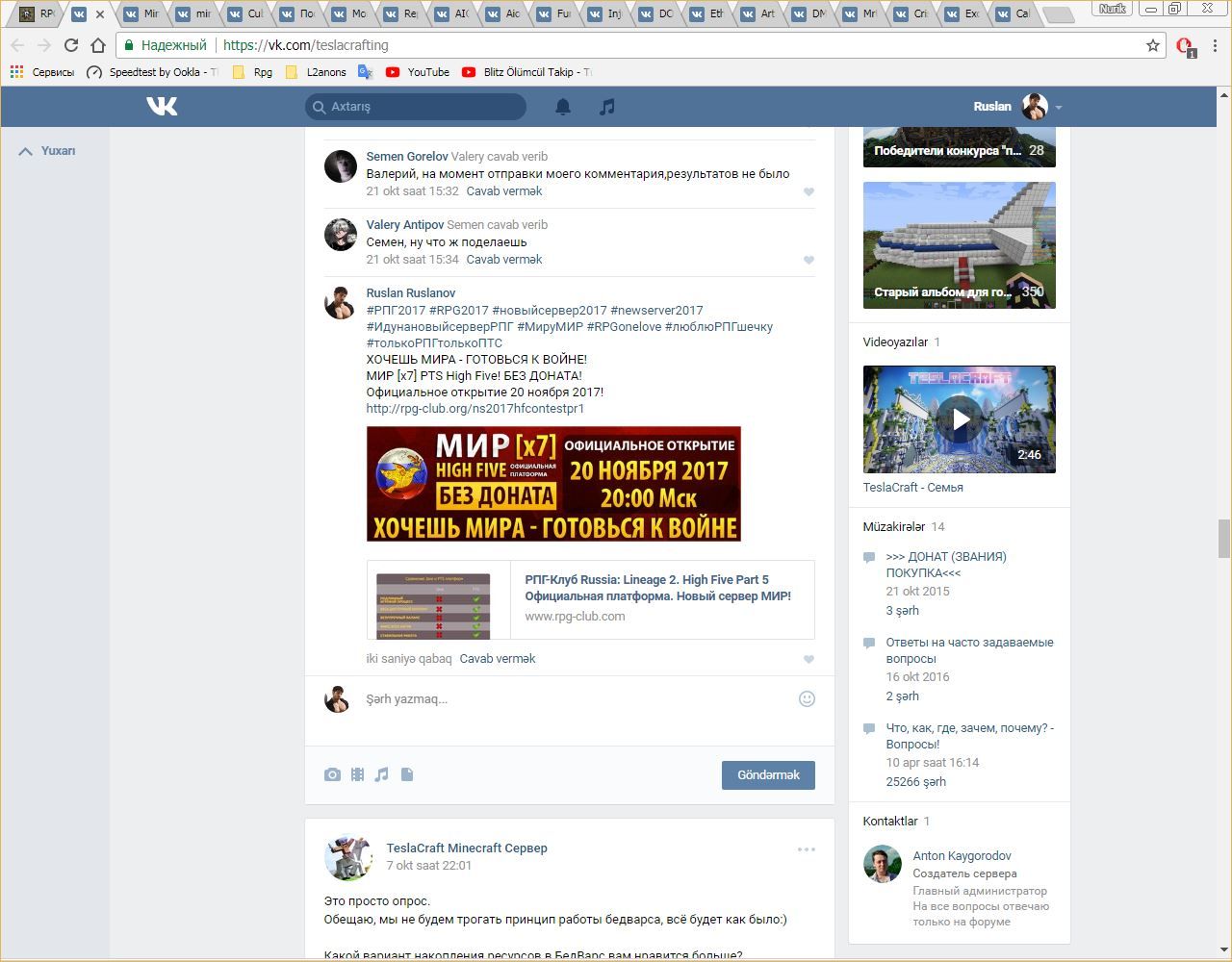Open the Opera extension icon

tap(1185, 46)
